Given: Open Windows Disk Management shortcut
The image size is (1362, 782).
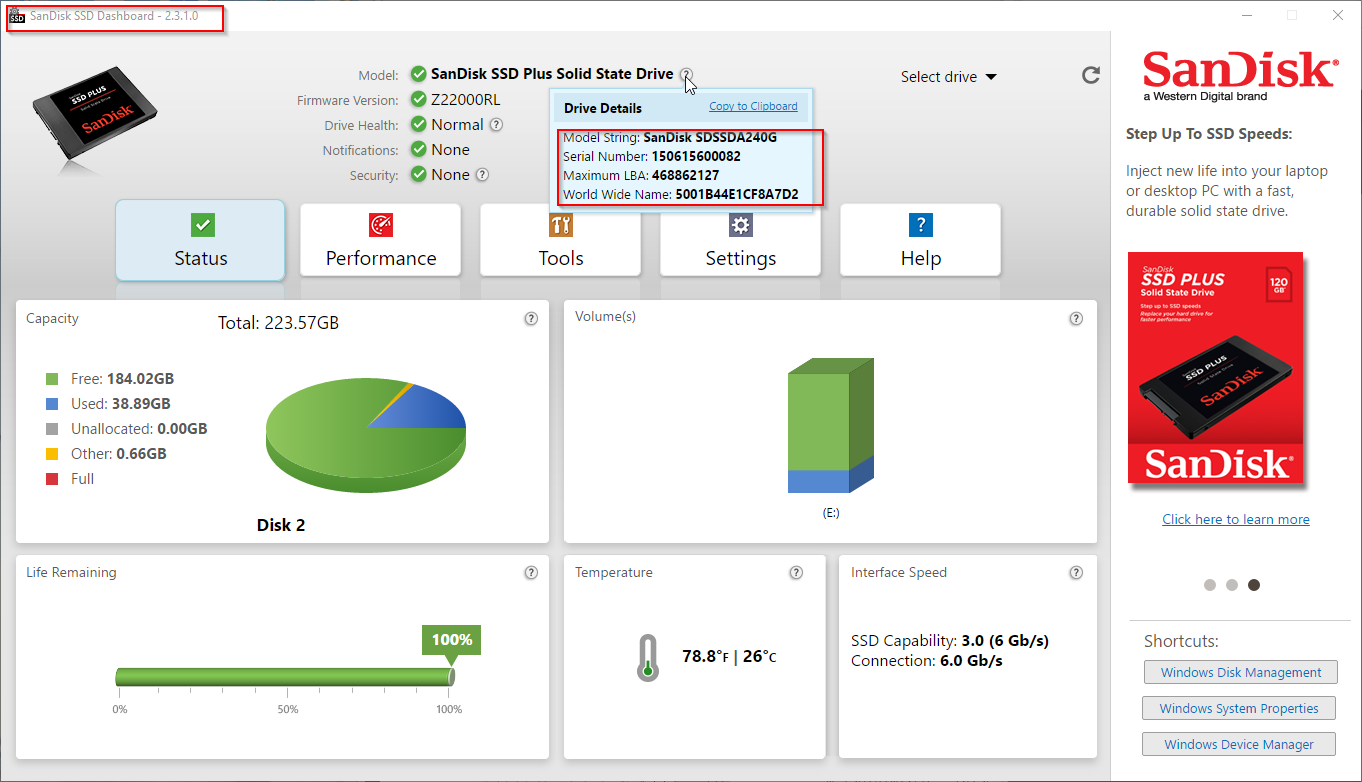Looking at the screenshot, I should click(1241, 673).
